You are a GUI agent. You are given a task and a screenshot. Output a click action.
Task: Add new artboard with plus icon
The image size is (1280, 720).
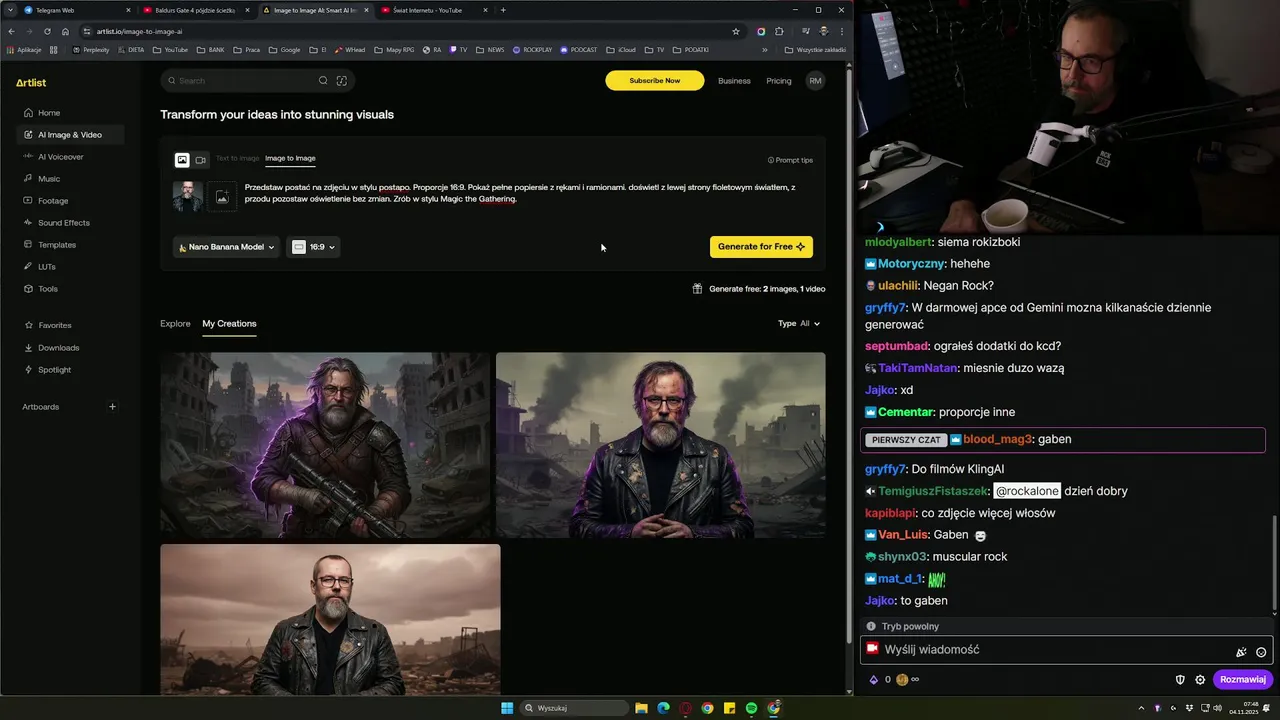tap(112, 407)
